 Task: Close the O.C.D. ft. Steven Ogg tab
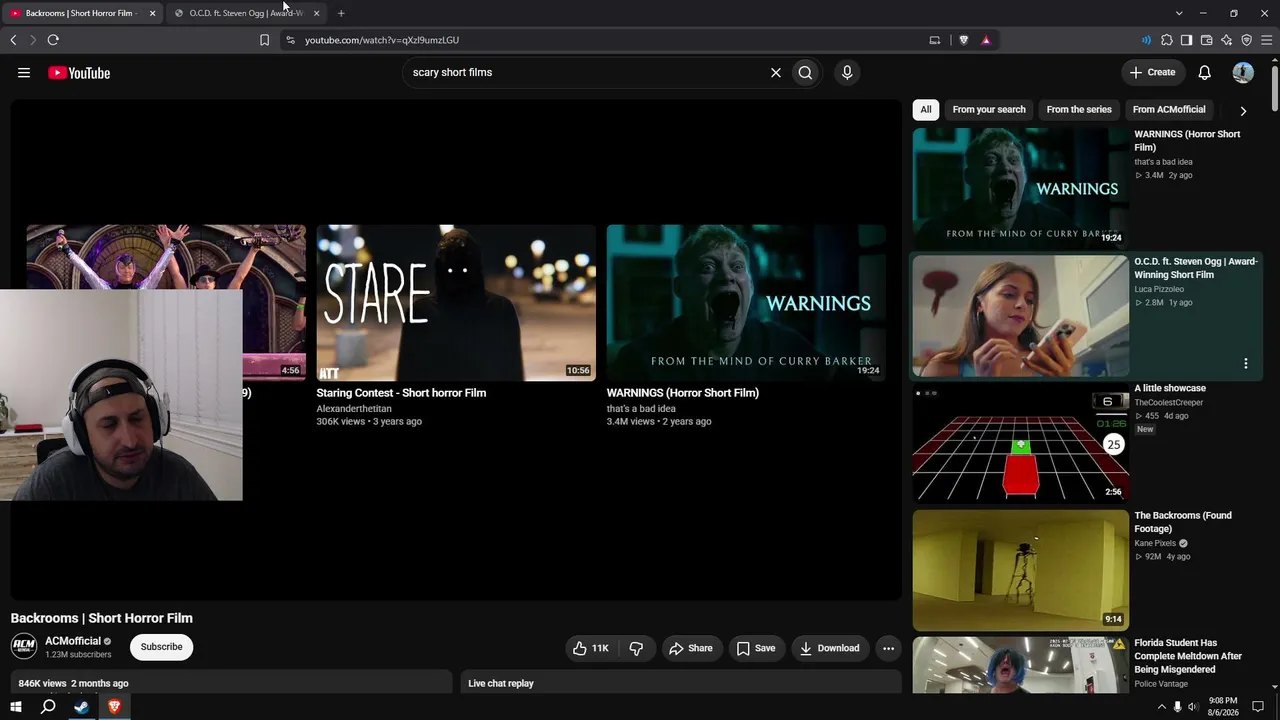tap(316, 13)
